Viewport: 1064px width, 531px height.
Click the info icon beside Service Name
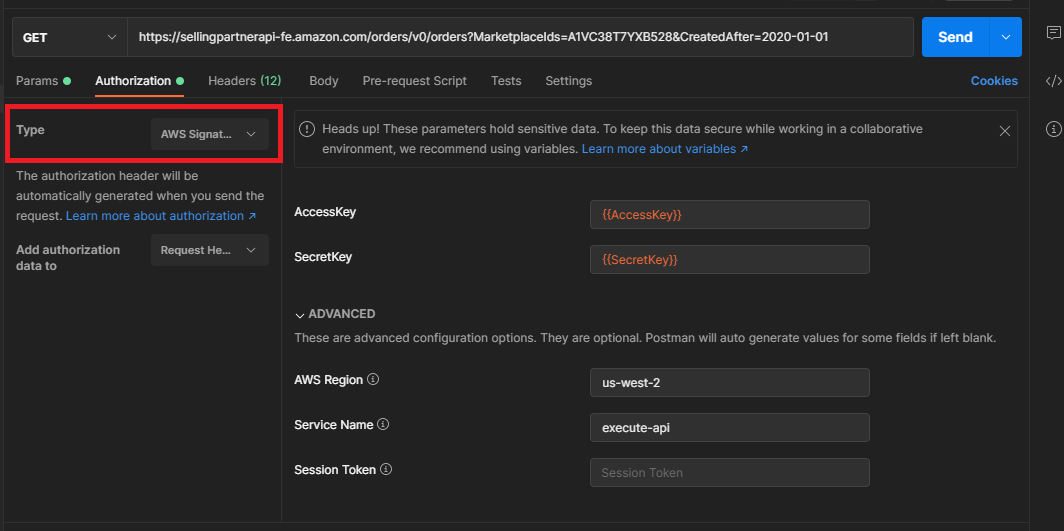383,425
